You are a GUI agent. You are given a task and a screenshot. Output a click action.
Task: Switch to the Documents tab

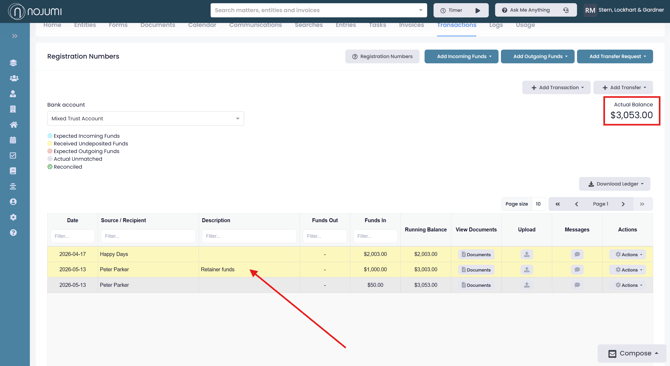[x=158, y=25]
